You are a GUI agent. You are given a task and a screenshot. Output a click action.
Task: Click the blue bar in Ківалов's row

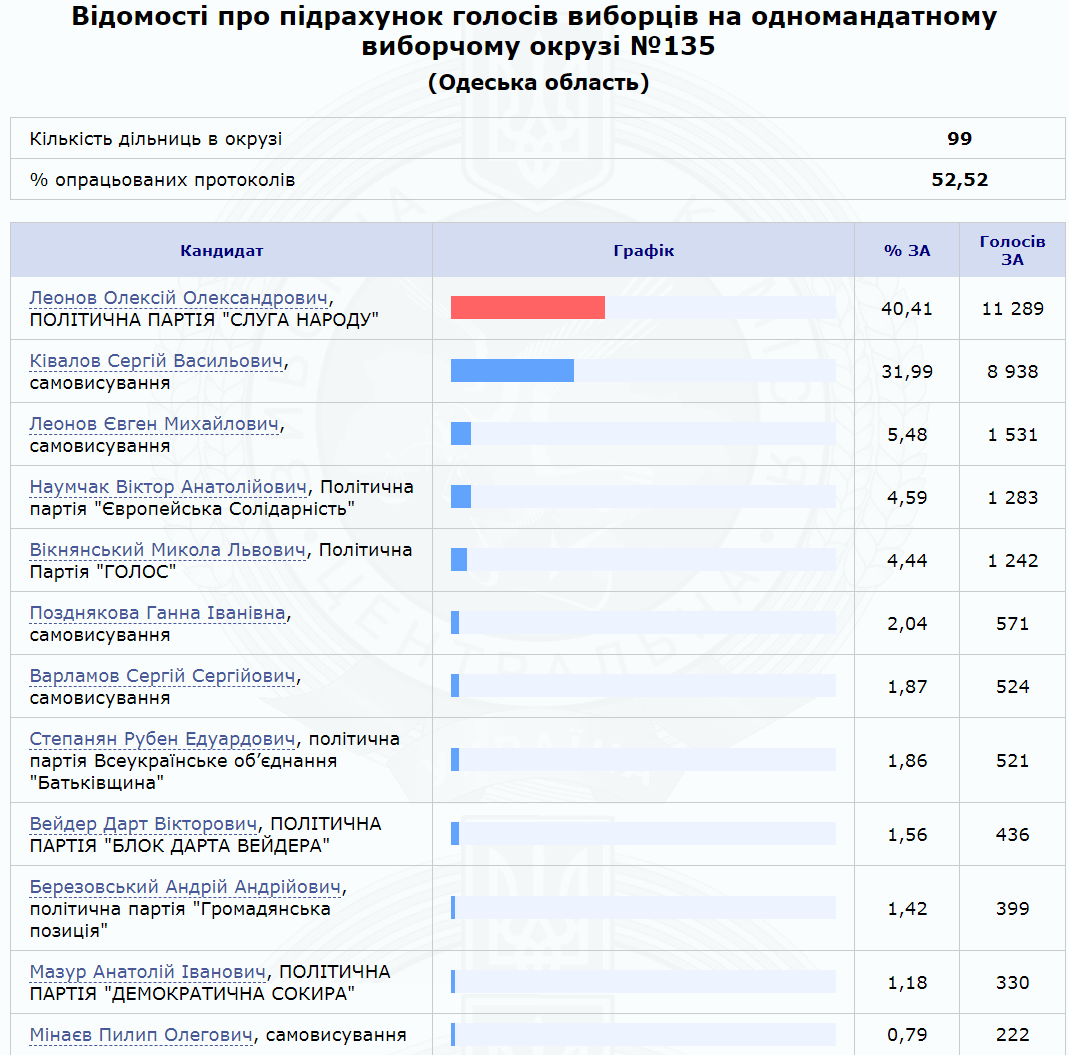pos(512,371)
